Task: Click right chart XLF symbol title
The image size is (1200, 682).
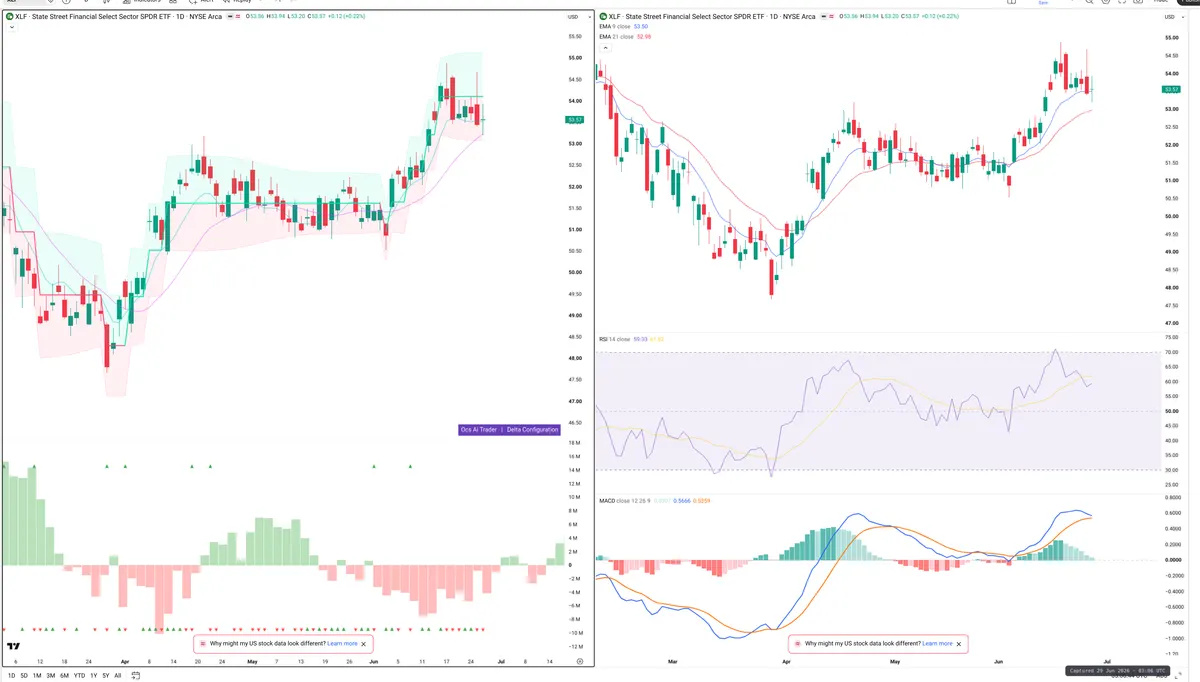Action: pos(712,17)
